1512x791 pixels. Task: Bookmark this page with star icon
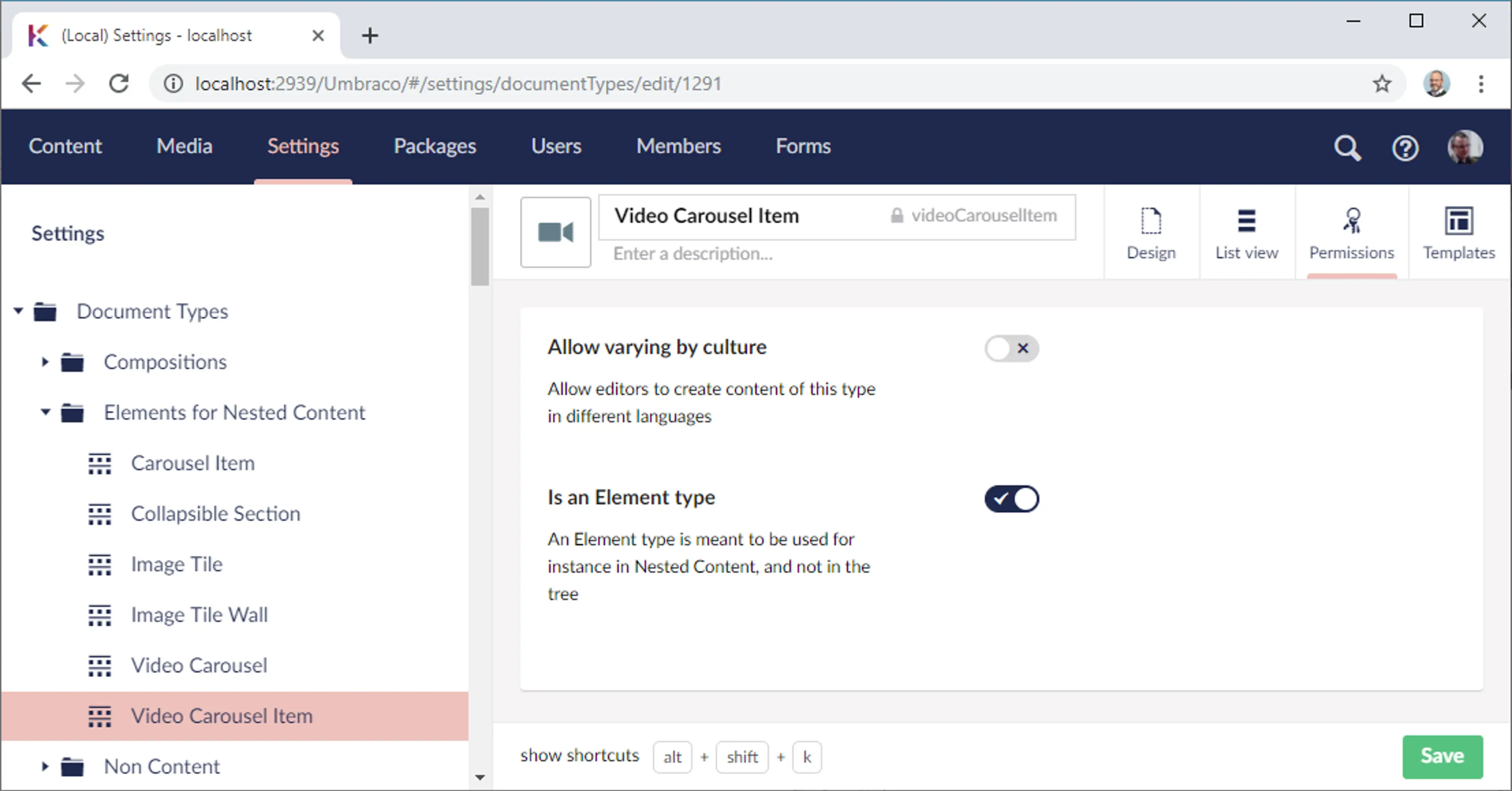coord(1382,84)
